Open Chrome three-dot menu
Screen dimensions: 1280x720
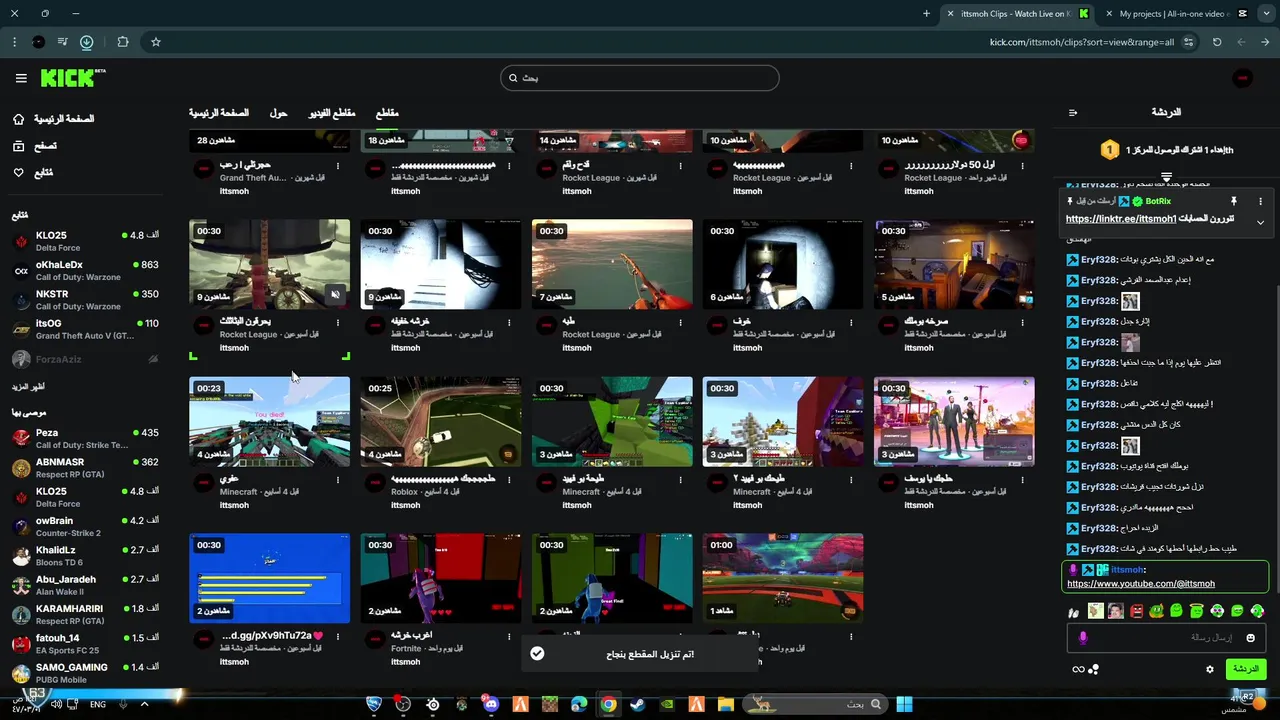[x=14, y=42]
